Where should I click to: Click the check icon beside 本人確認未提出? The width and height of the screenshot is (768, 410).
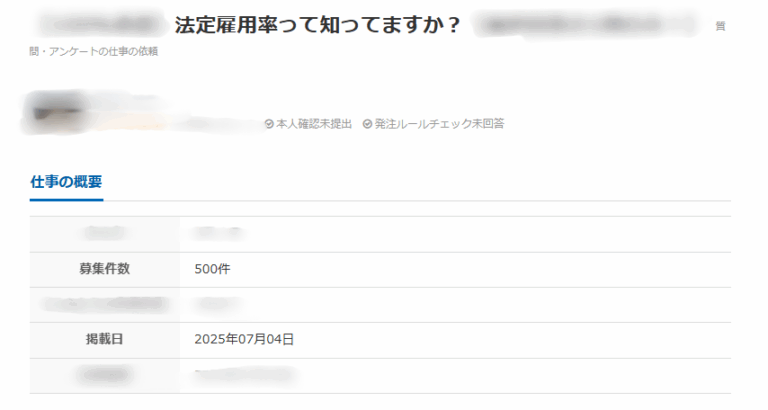[269, 124]
